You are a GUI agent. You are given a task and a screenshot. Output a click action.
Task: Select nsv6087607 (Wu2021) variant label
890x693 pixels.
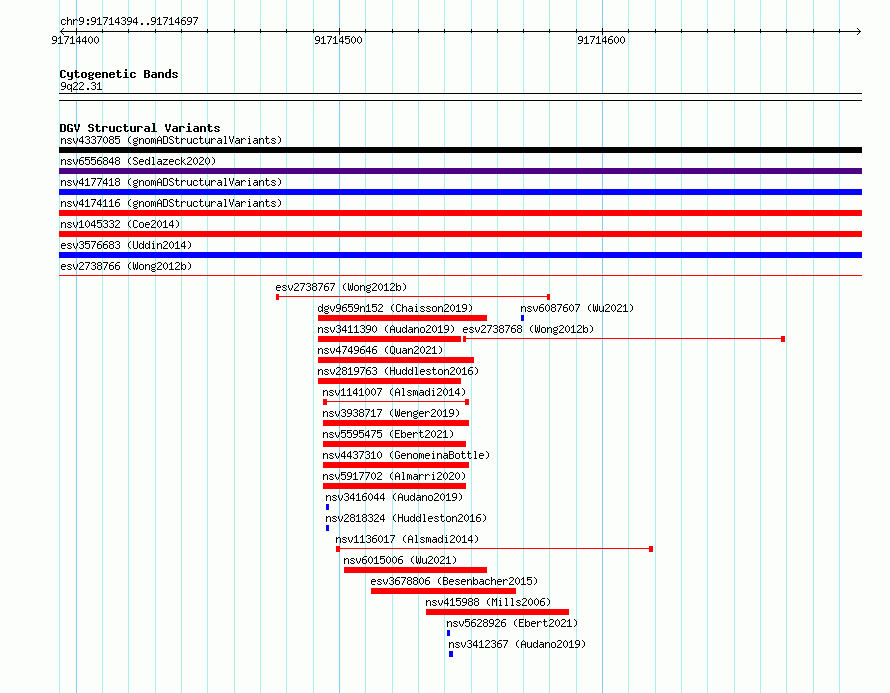577,308
